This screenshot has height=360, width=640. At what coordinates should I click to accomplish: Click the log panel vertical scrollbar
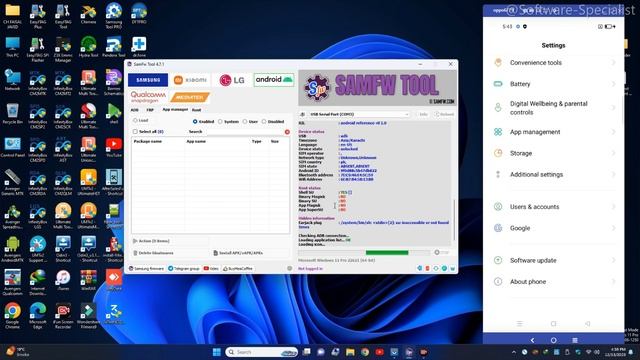pyautogui.click(x=453, y=220)
